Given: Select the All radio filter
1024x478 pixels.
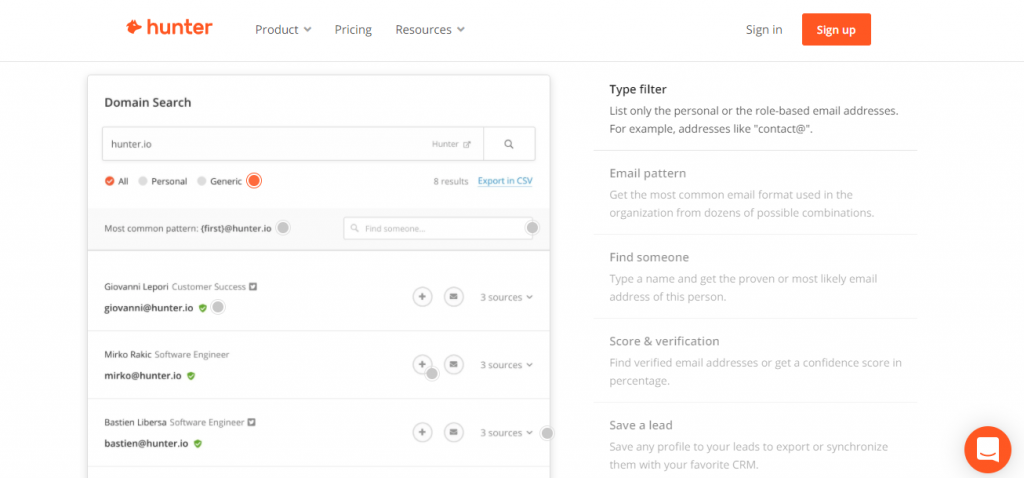Looking at the screenshot, I should [117, 182].
